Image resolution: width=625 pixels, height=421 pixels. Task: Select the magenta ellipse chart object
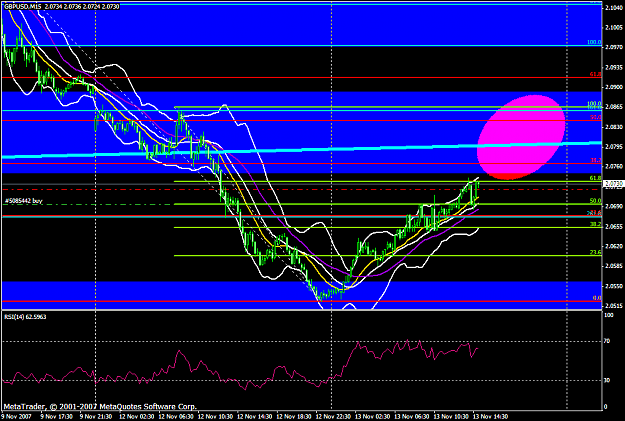click(x=521, y=137)
